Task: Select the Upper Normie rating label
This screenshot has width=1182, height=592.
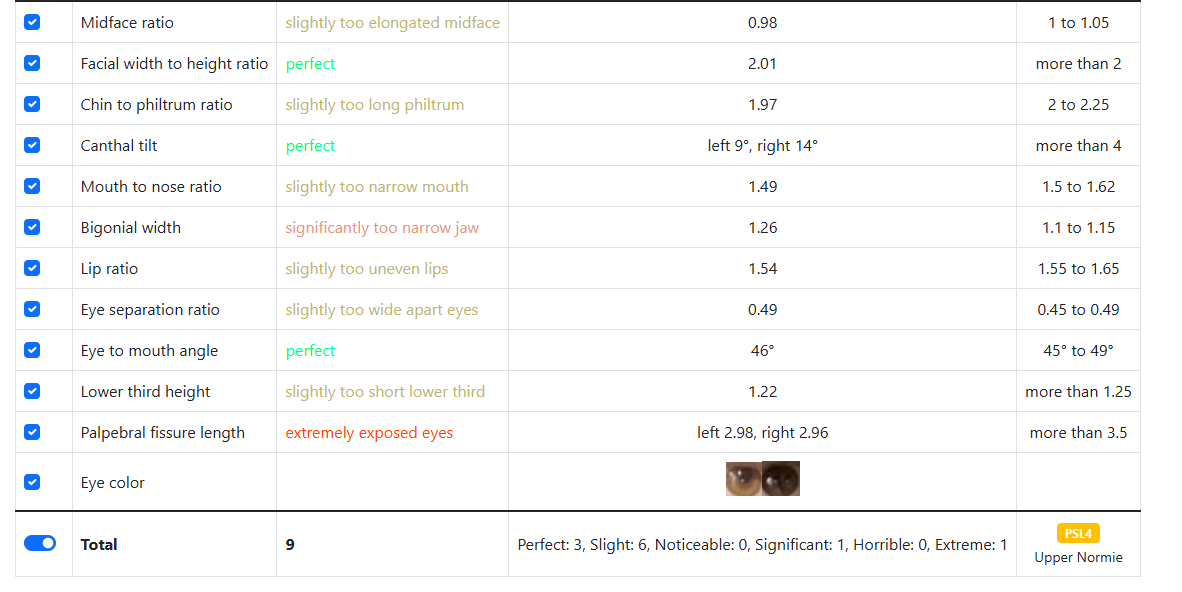Action: tap(1078, 557)
